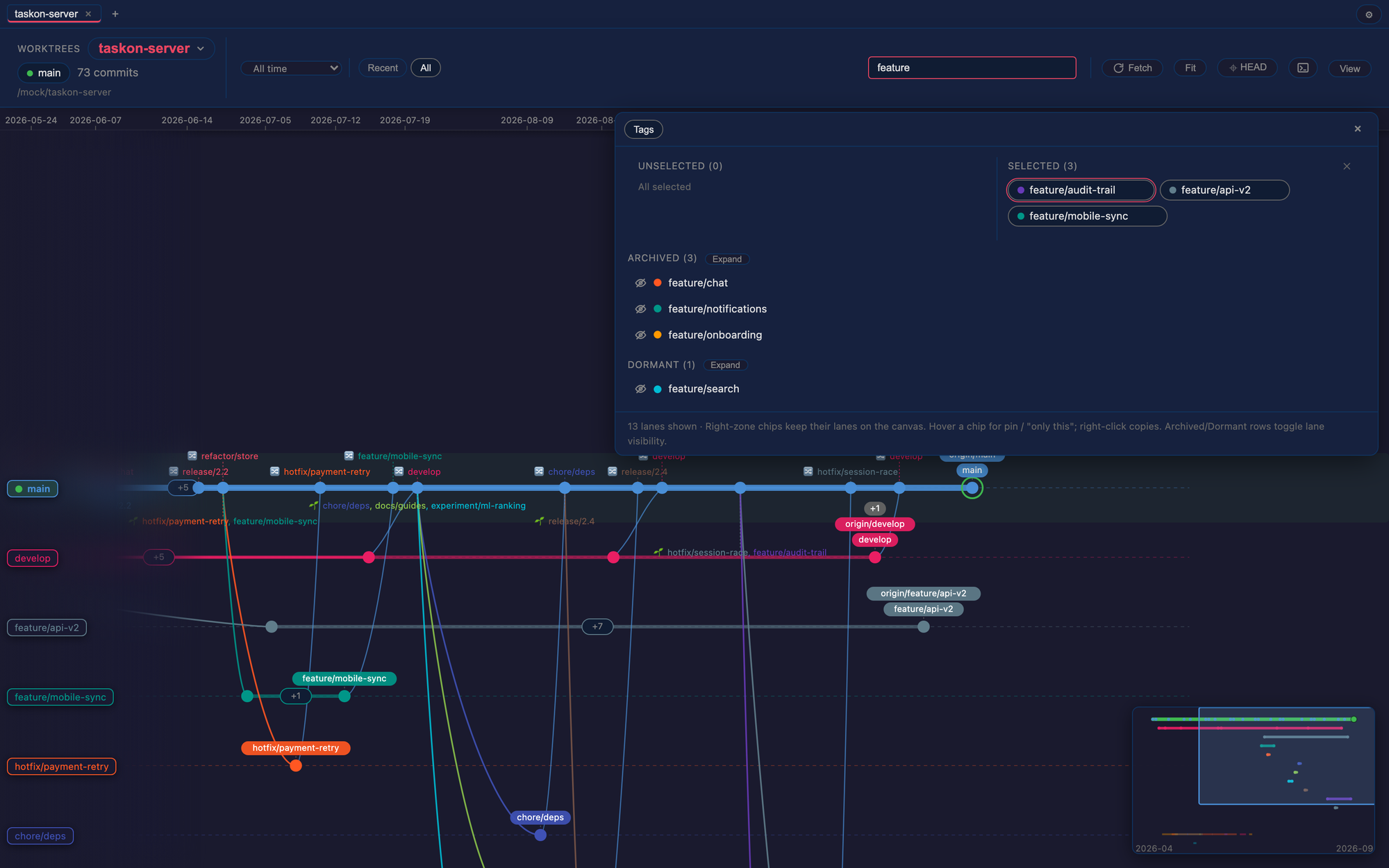Image resolution: width=1389 pixels, height=868 pixels.
Task: Clear the Selected chips list
Action: 1347,166
